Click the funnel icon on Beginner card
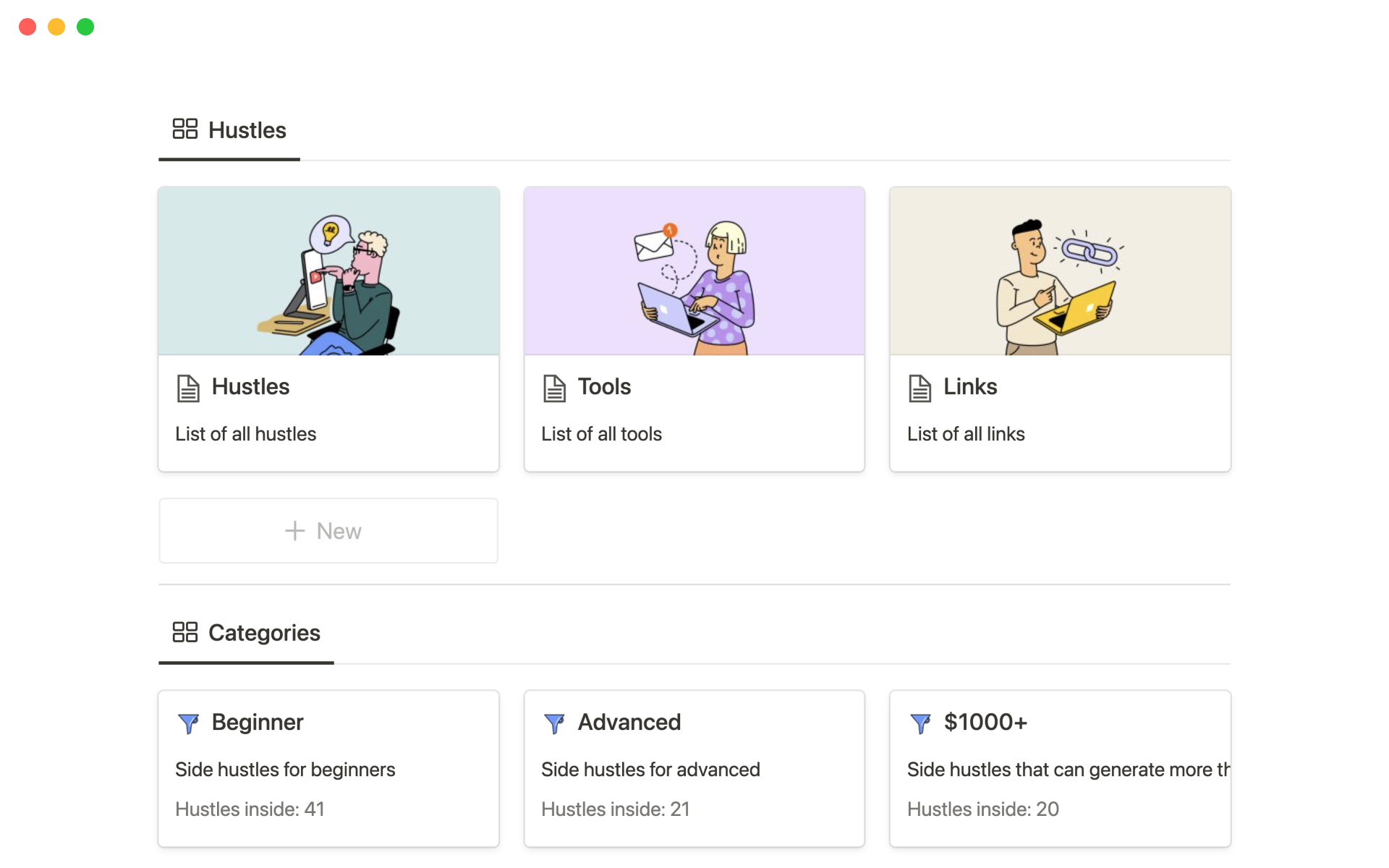The image size is (1389, 868). 188,723
